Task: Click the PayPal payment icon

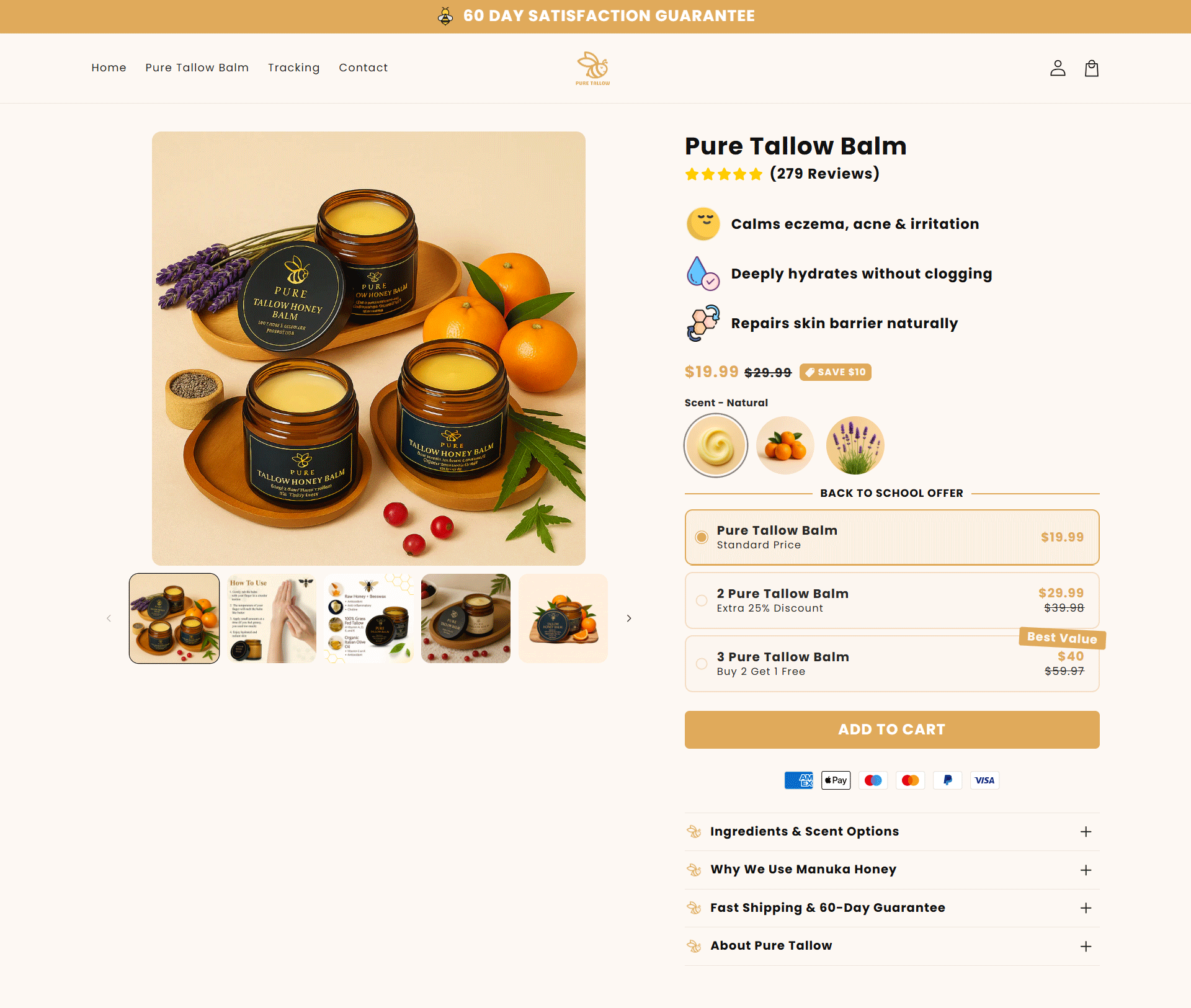Action: tap(947, 780)
